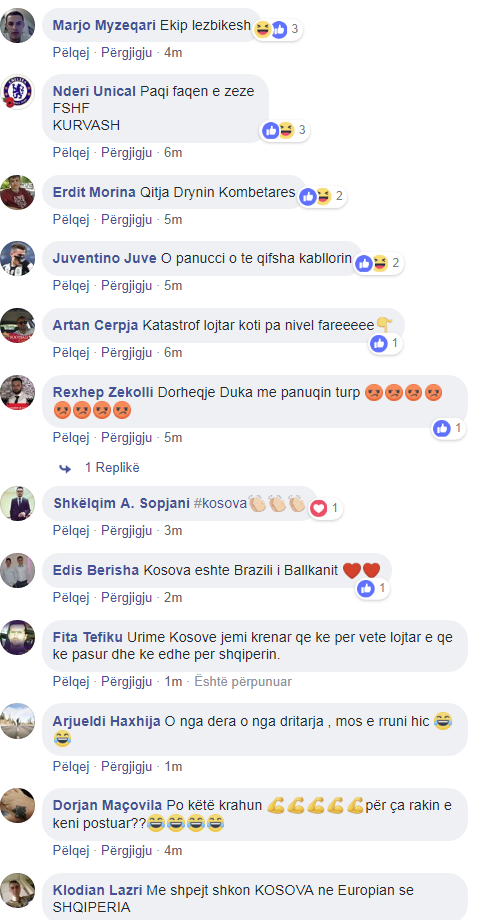Open Klodian Lazri's profile name link
The height and width of the screenshot is (920, 498).
pos(97,890)
